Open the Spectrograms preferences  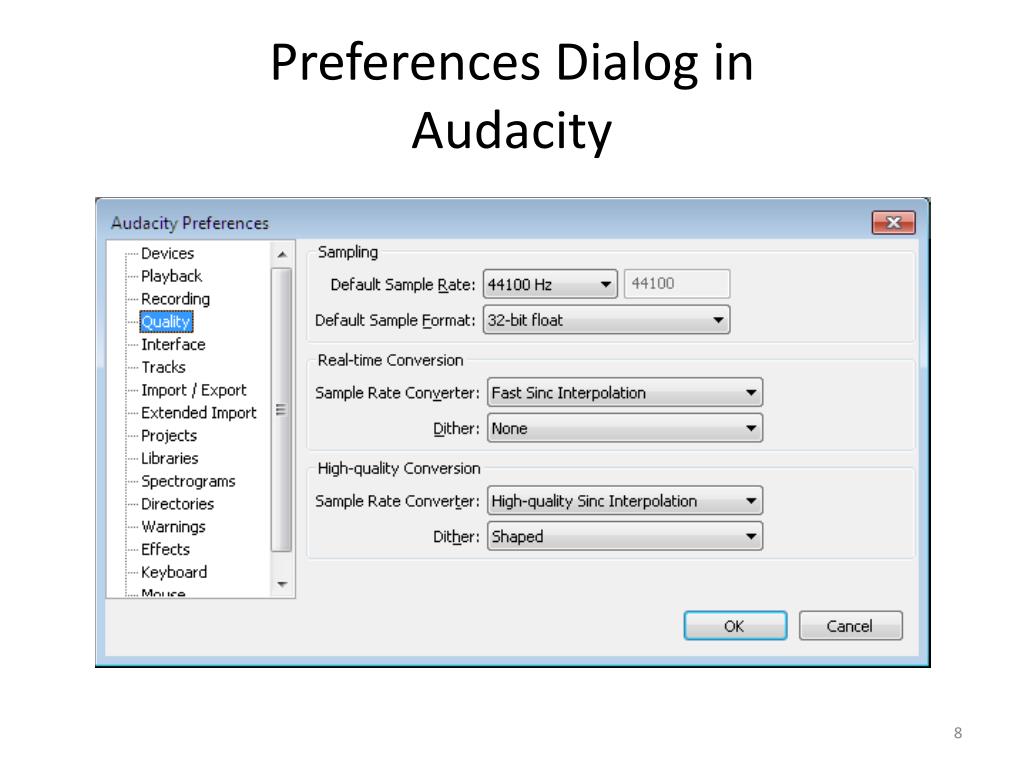coord(188,481)
